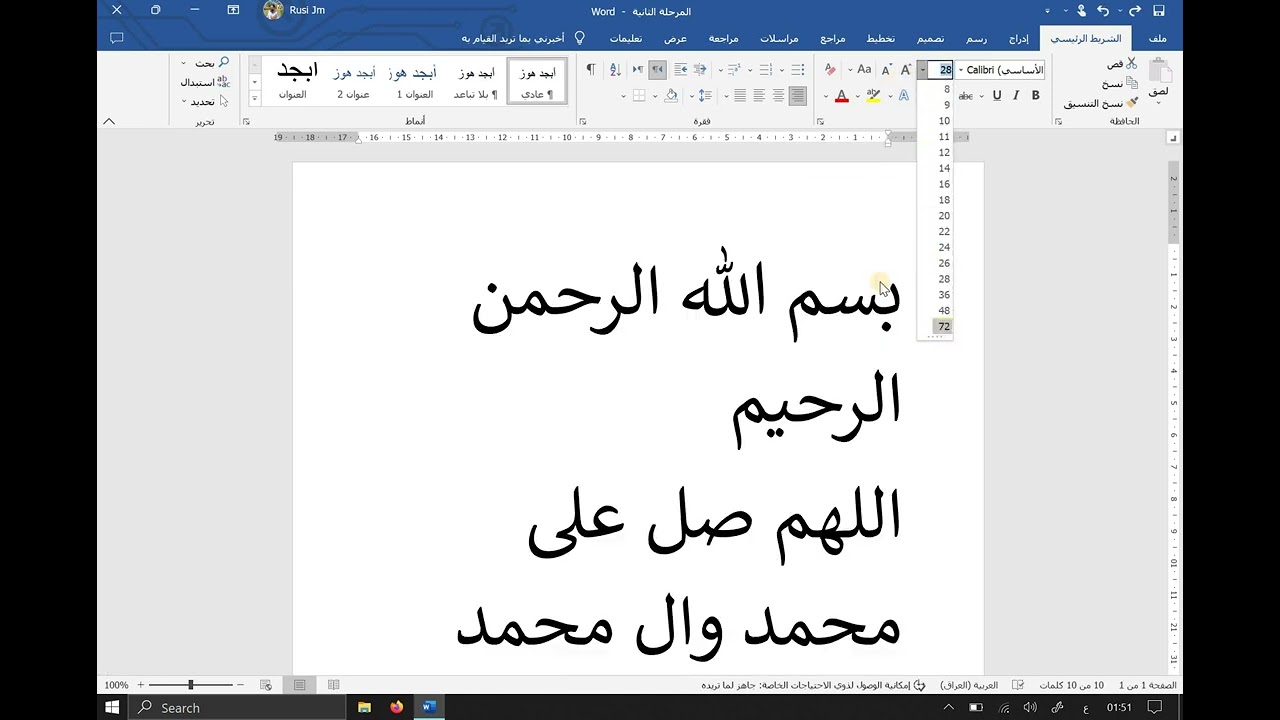The image size is (1280, 720).
Task: Toggle Underline formatting
Action: [997, 95]
